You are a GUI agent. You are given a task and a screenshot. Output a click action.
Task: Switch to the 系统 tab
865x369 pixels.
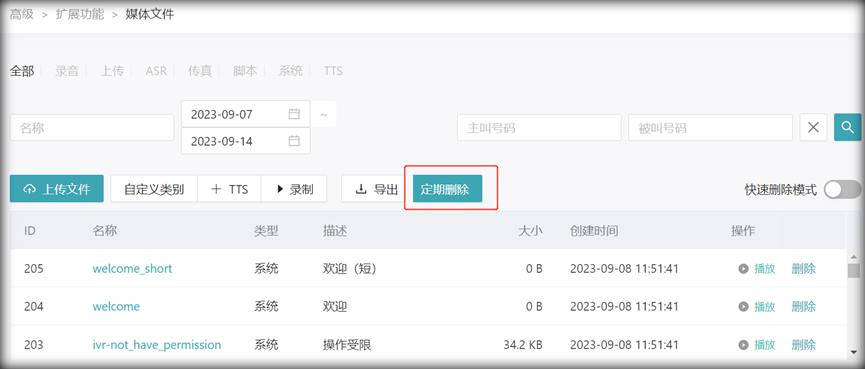coord(290,71)
